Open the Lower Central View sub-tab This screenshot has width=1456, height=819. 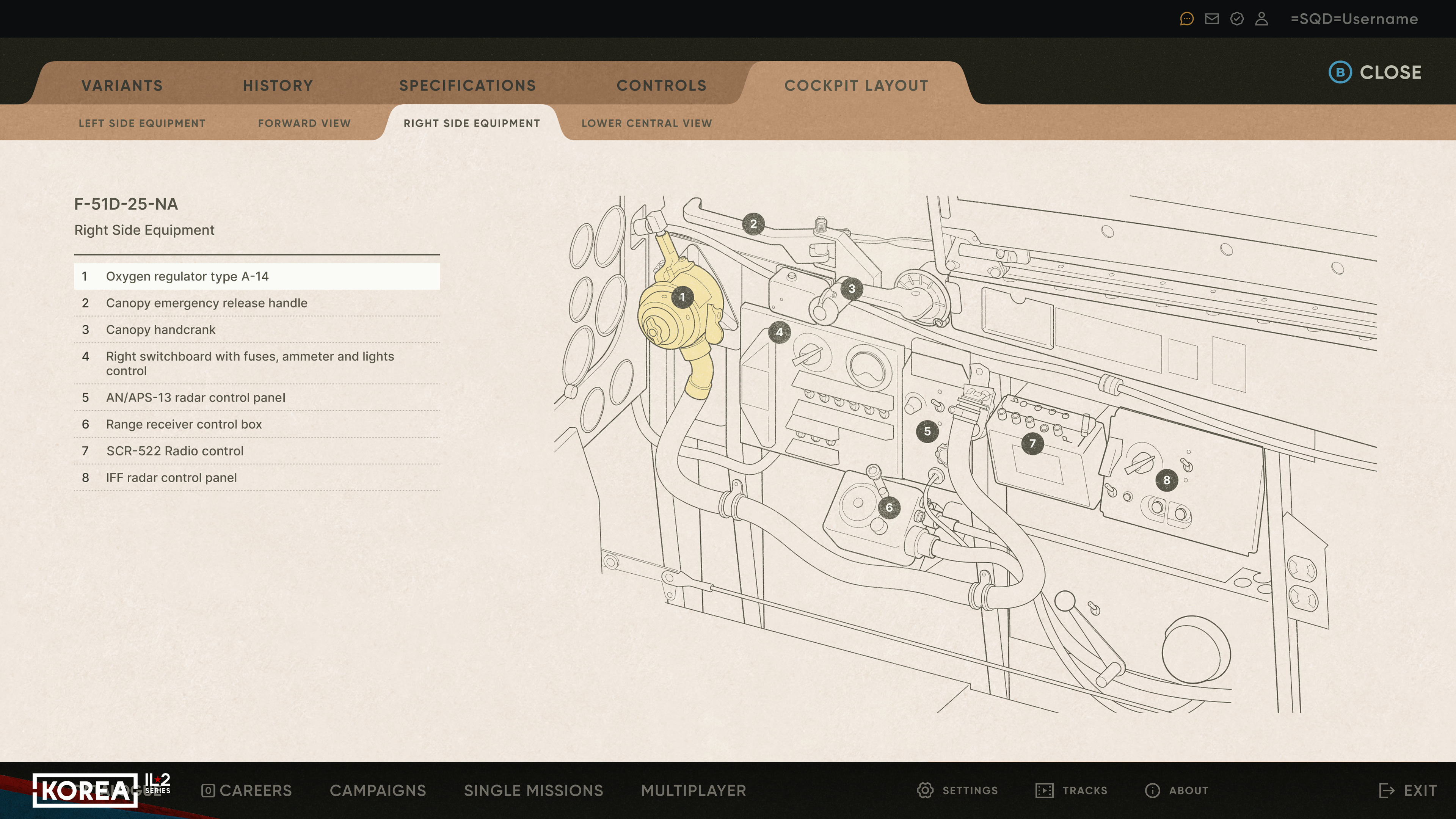point(646,123)
